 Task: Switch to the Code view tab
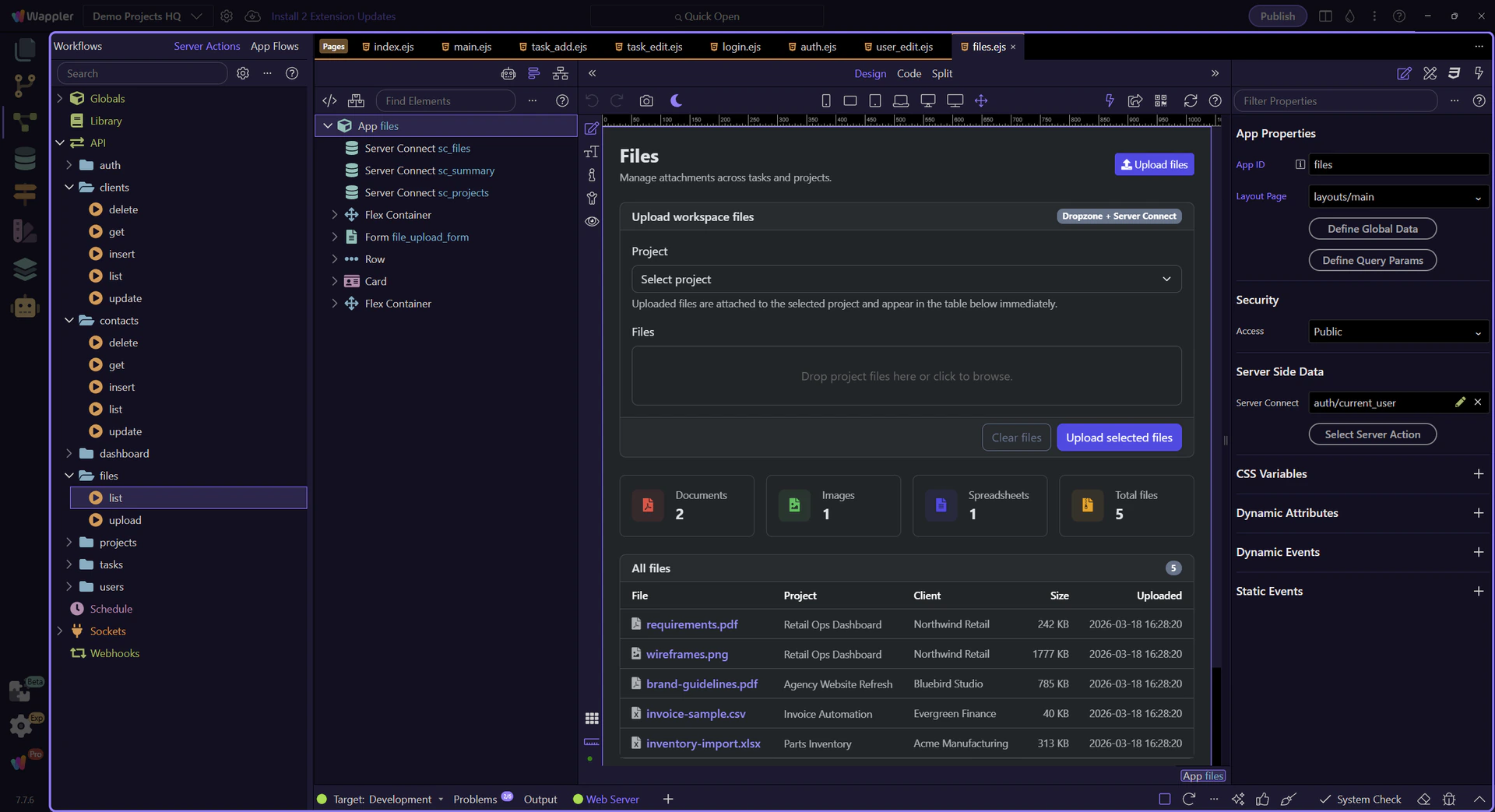coord(909,73)
